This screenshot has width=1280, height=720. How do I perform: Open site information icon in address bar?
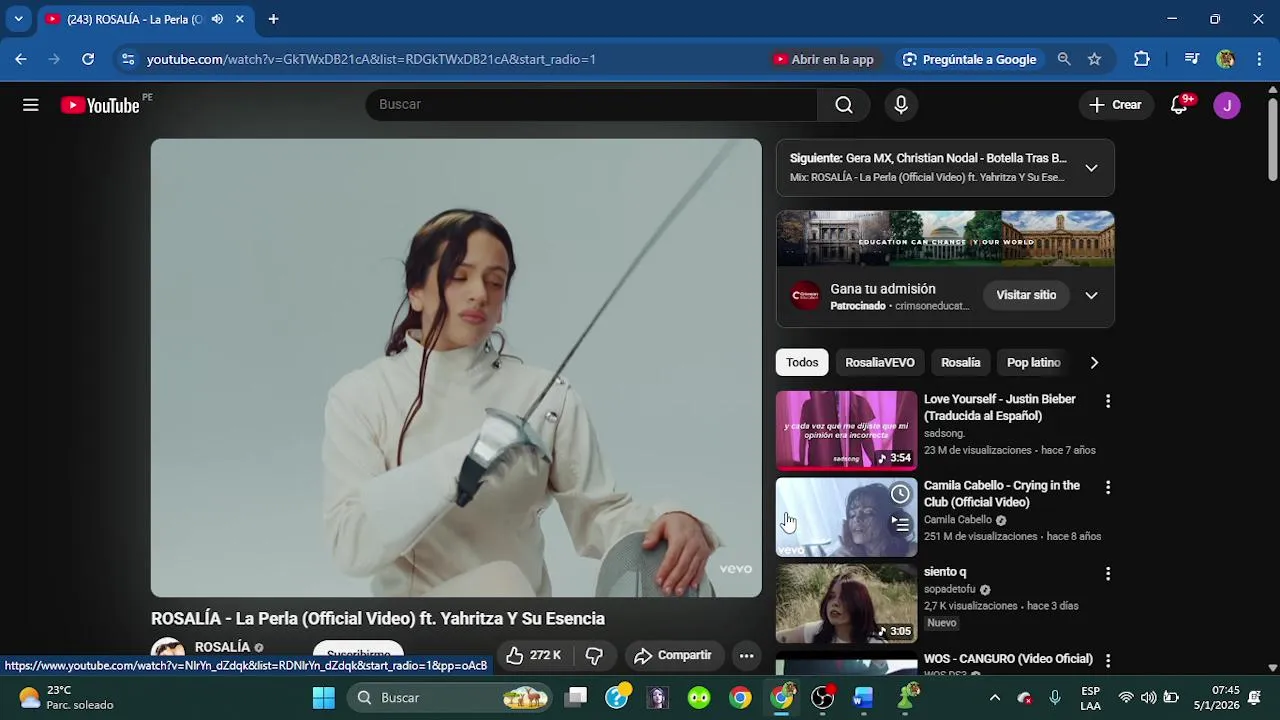click(x=128, y=59)
